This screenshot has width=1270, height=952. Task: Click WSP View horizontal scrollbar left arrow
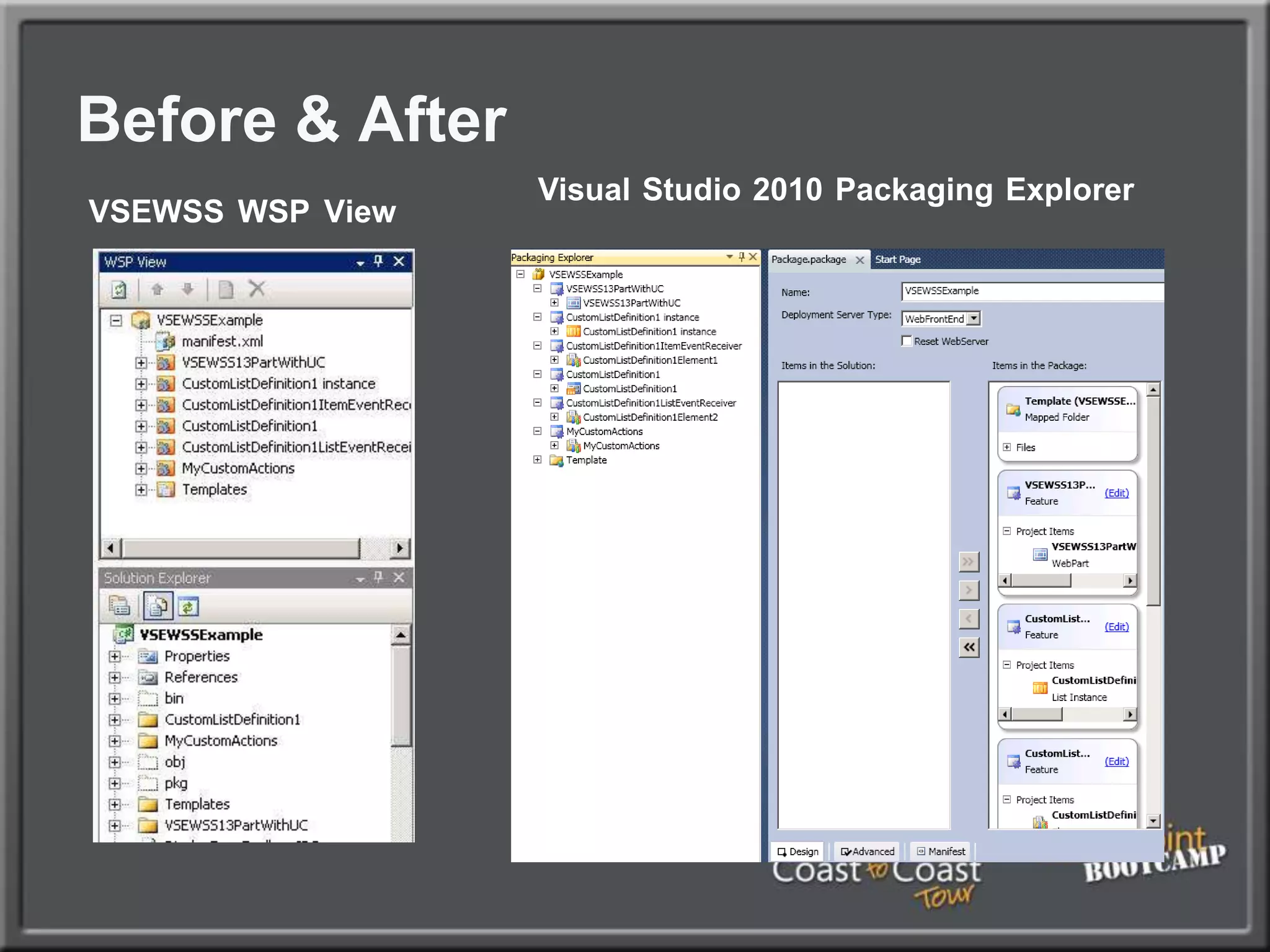(x=110, y=548)
